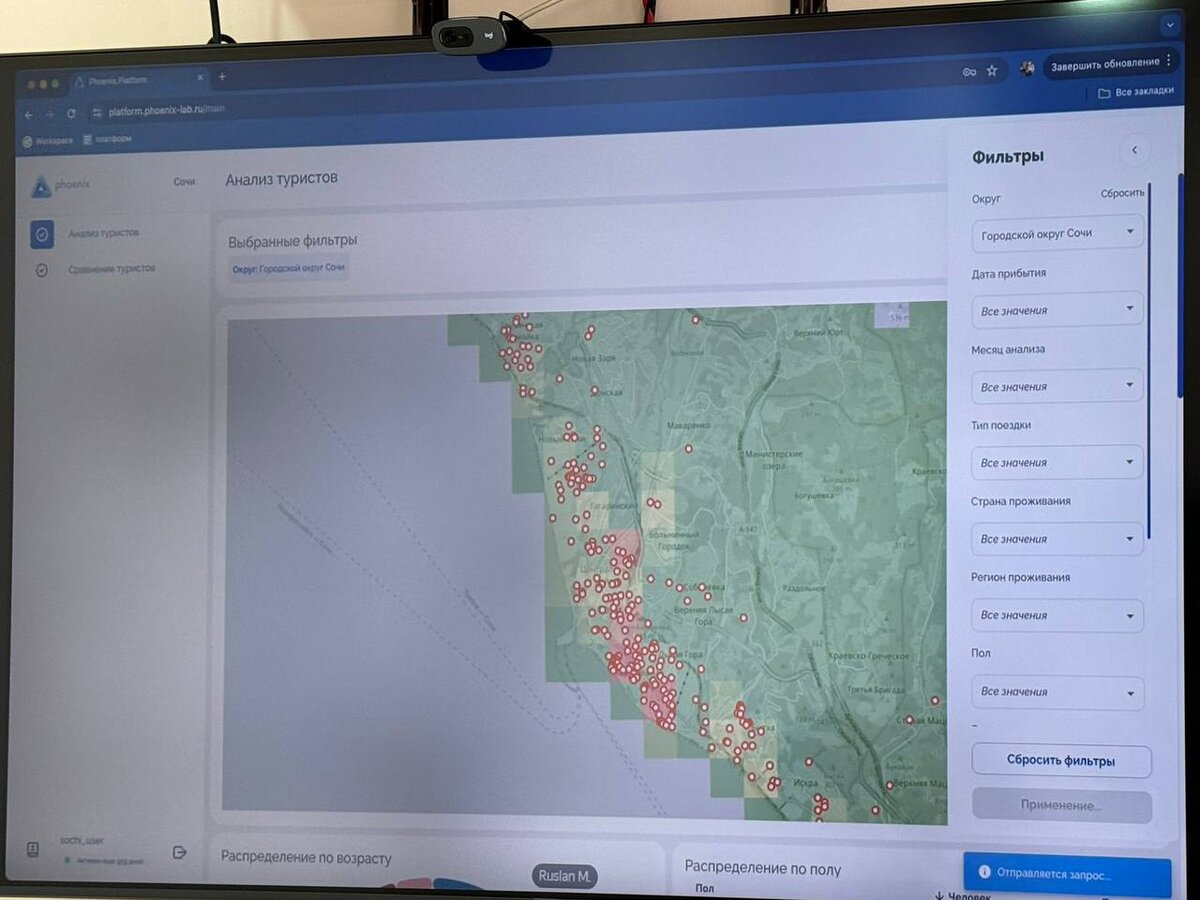Viewport: 1200px width, 900px height.
Task: Click the Распределение по полу heading
Action: click(763, 869)
